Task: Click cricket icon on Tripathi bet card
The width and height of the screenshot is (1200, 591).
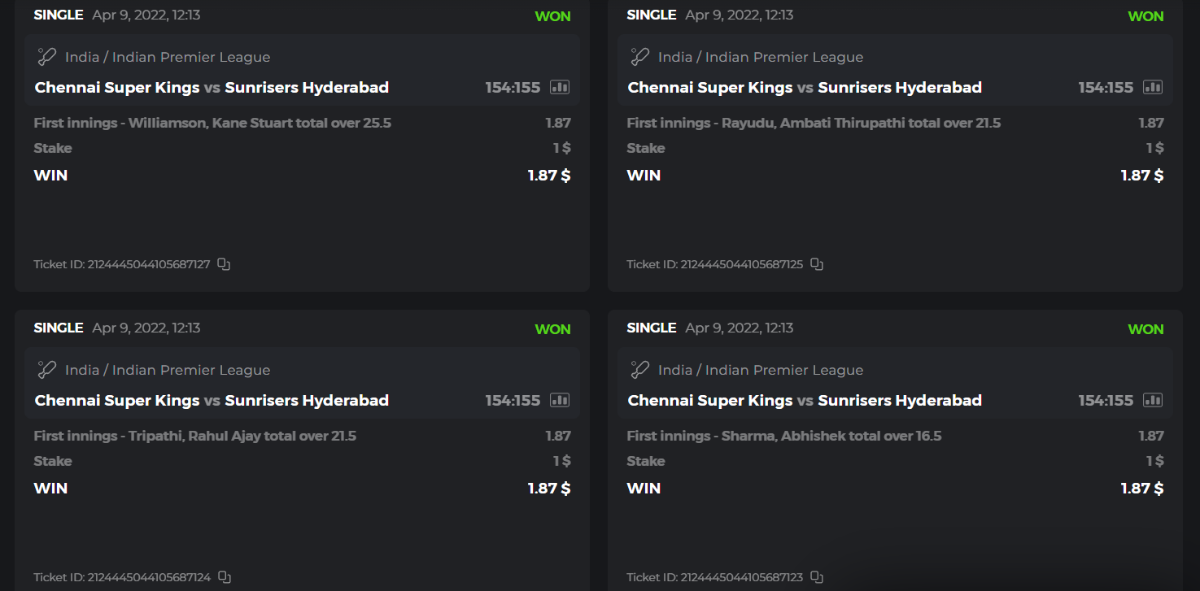Action: [47, 370]
